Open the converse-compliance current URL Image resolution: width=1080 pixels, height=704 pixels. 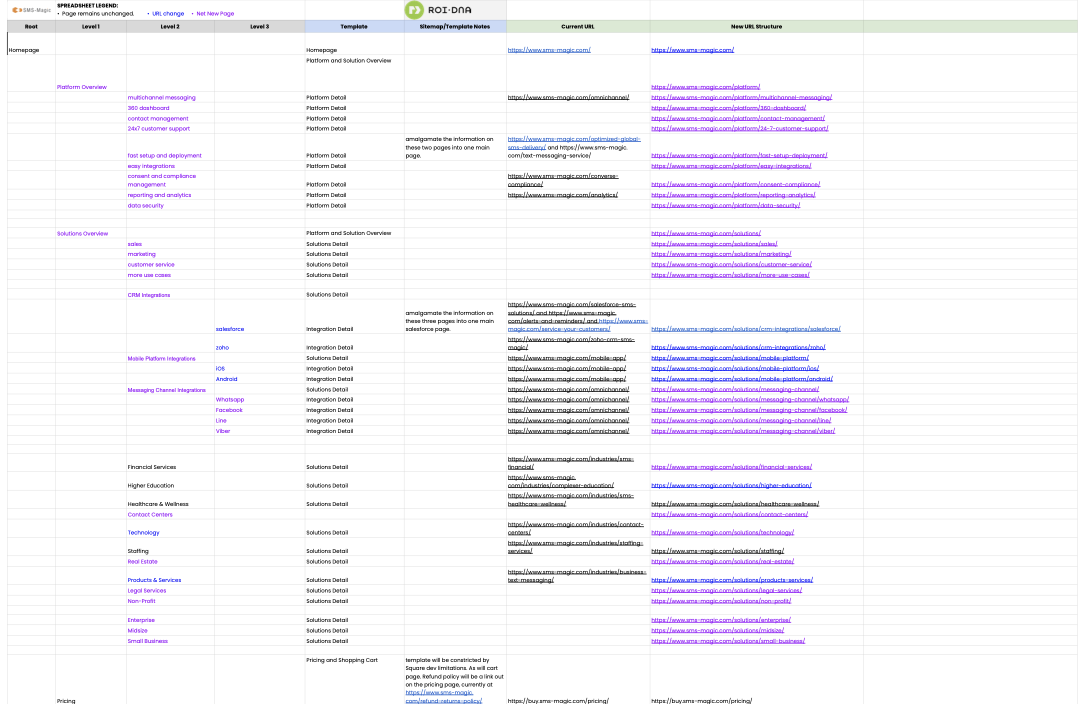[563, 180]
